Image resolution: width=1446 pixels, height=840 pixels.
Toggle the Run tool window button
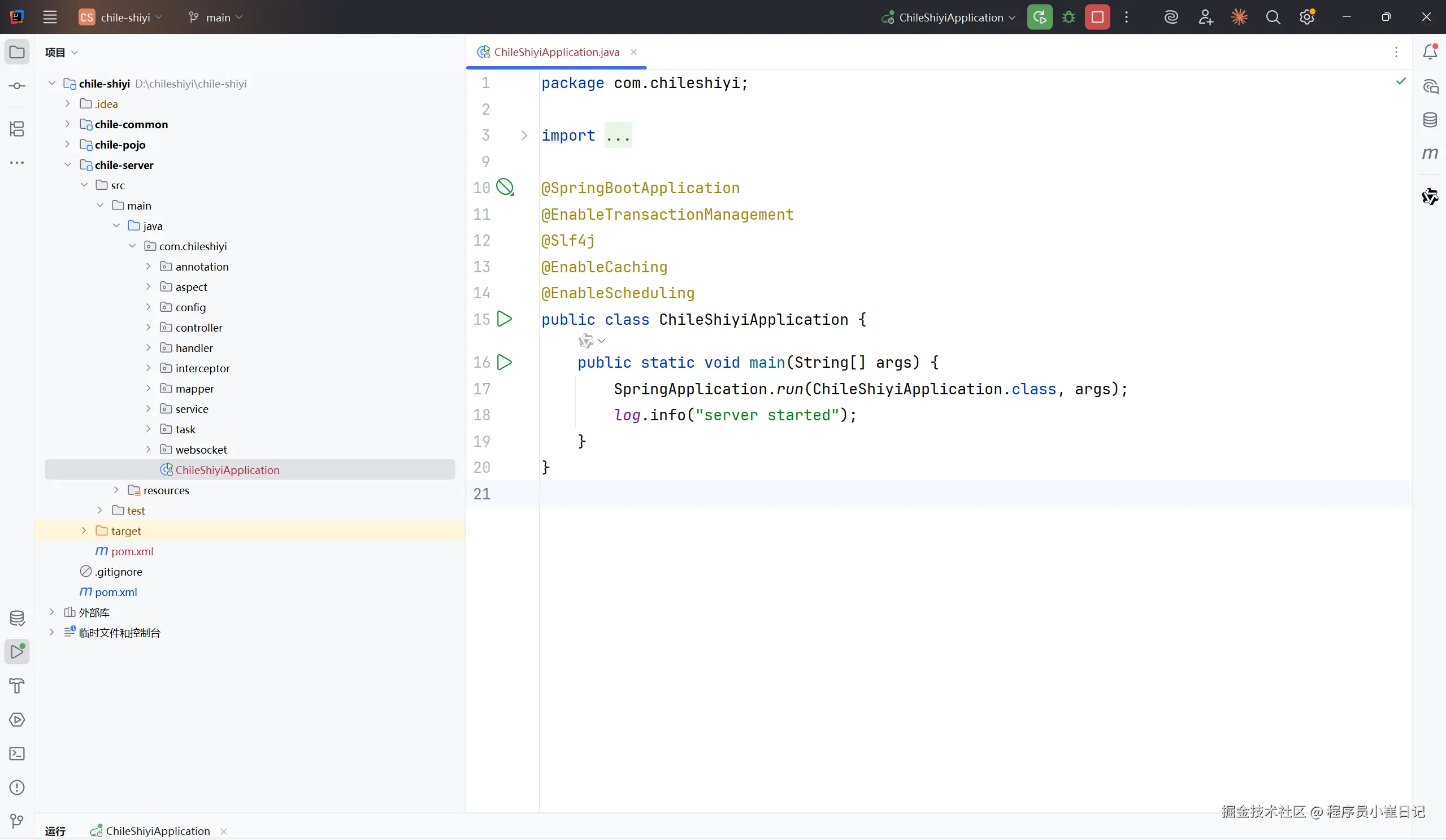click(17, 652)
